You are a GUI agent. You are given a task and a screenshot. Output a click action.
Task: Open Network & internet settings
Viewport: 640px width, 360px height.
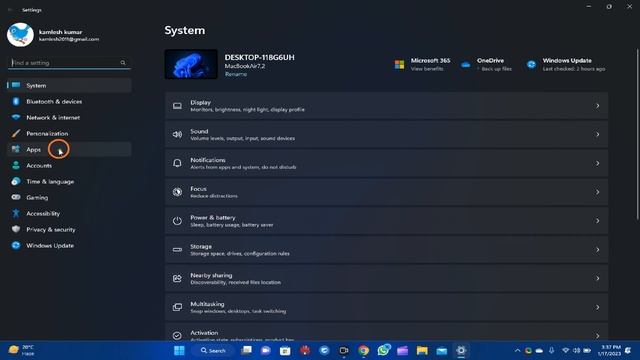coord(69,117)
